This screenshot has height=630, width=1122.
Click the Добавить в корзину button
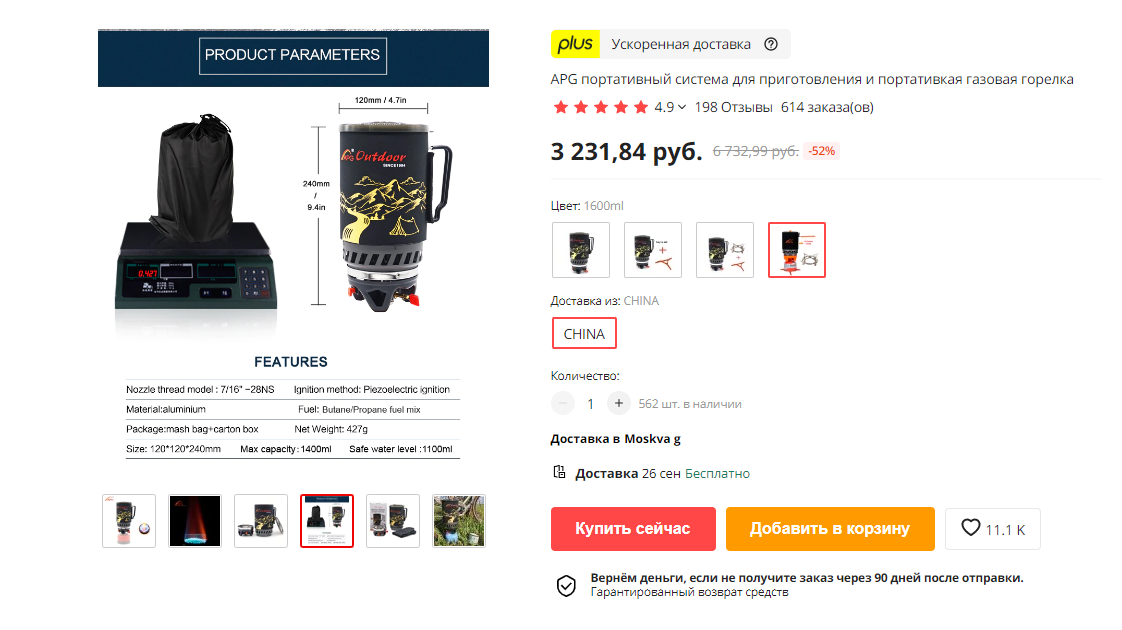tap(830, 529)
